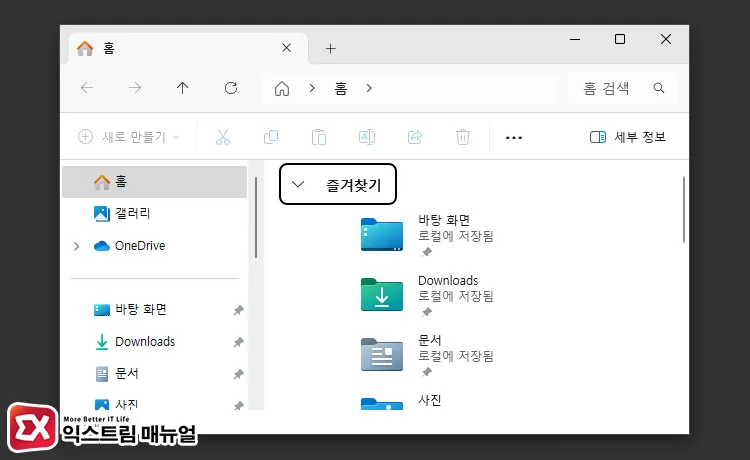
Task: Open the 문서 folder icon in 즐겨찾기
Action: point(382,354)
